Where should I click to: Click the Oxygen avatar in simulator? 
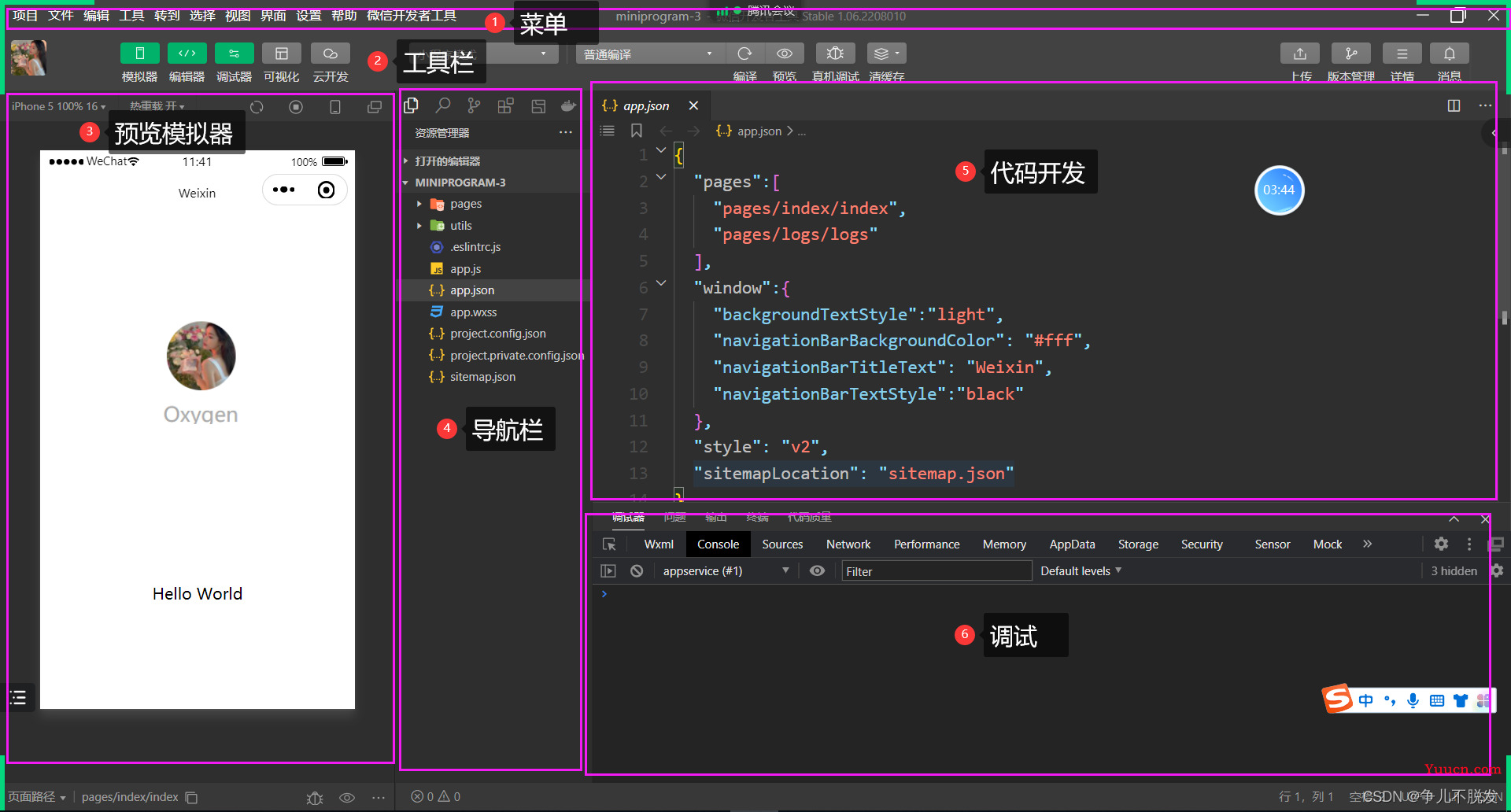tap(201, 356)
